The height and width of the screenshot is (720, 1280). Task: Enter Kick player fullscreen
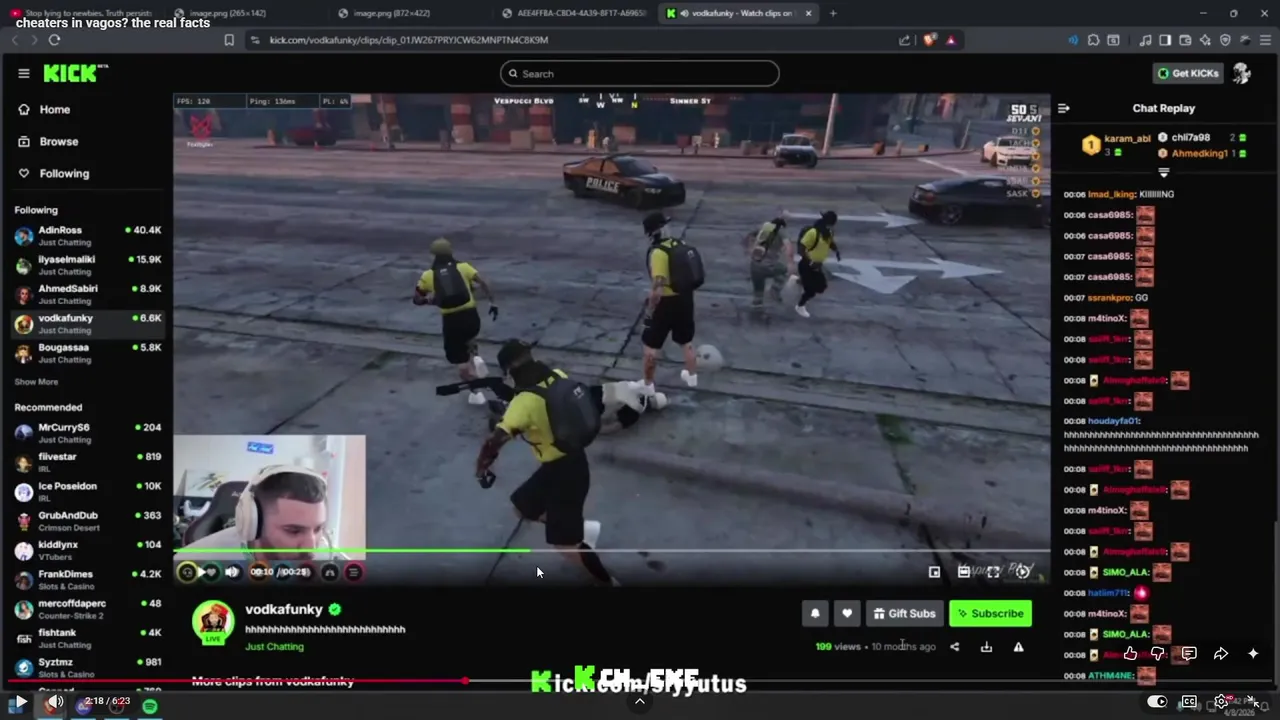coord(993,572)
